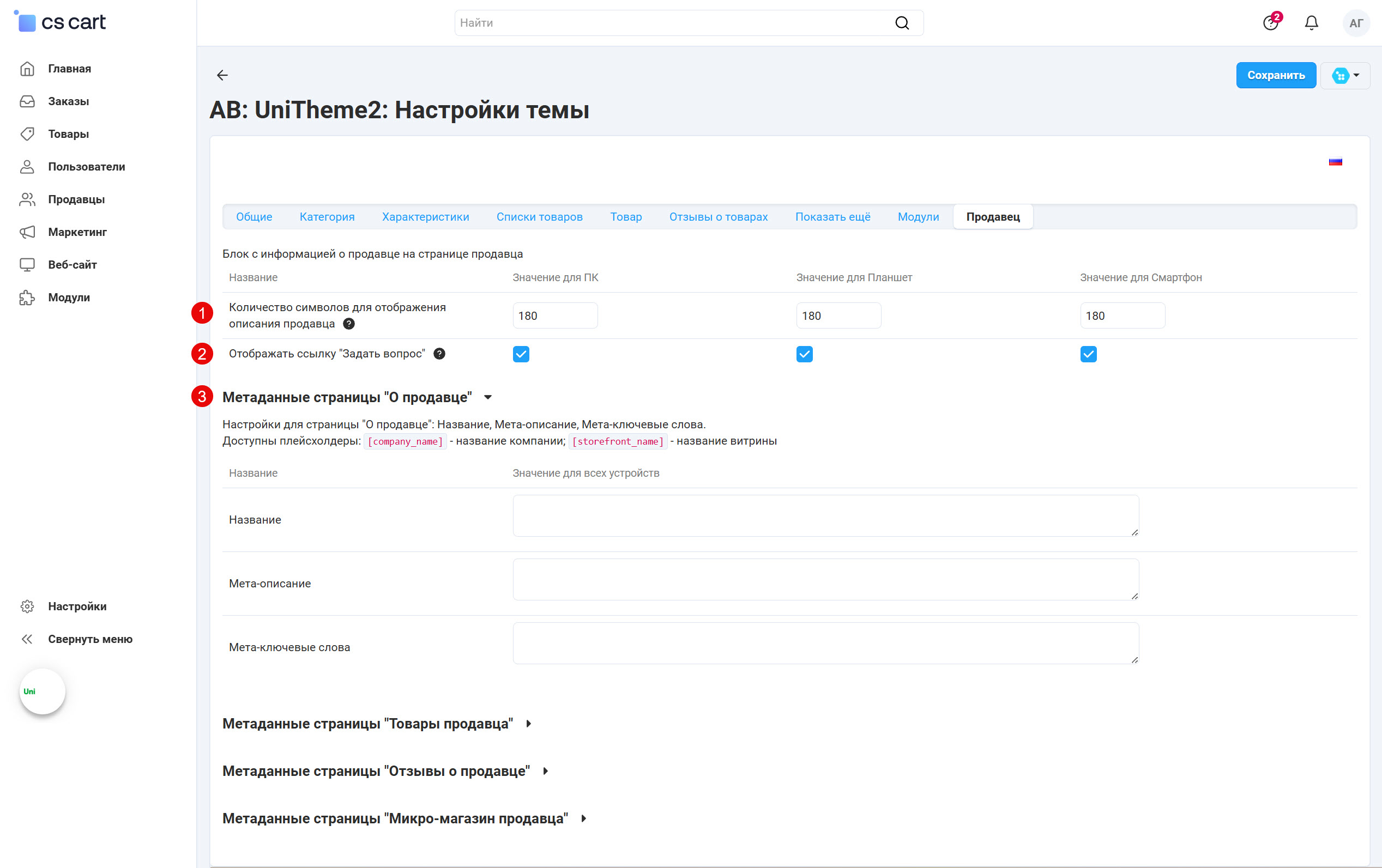Click help icon next to описания продавца
The height and width of the screenshot is (868, 1382).
pos(349,324)
